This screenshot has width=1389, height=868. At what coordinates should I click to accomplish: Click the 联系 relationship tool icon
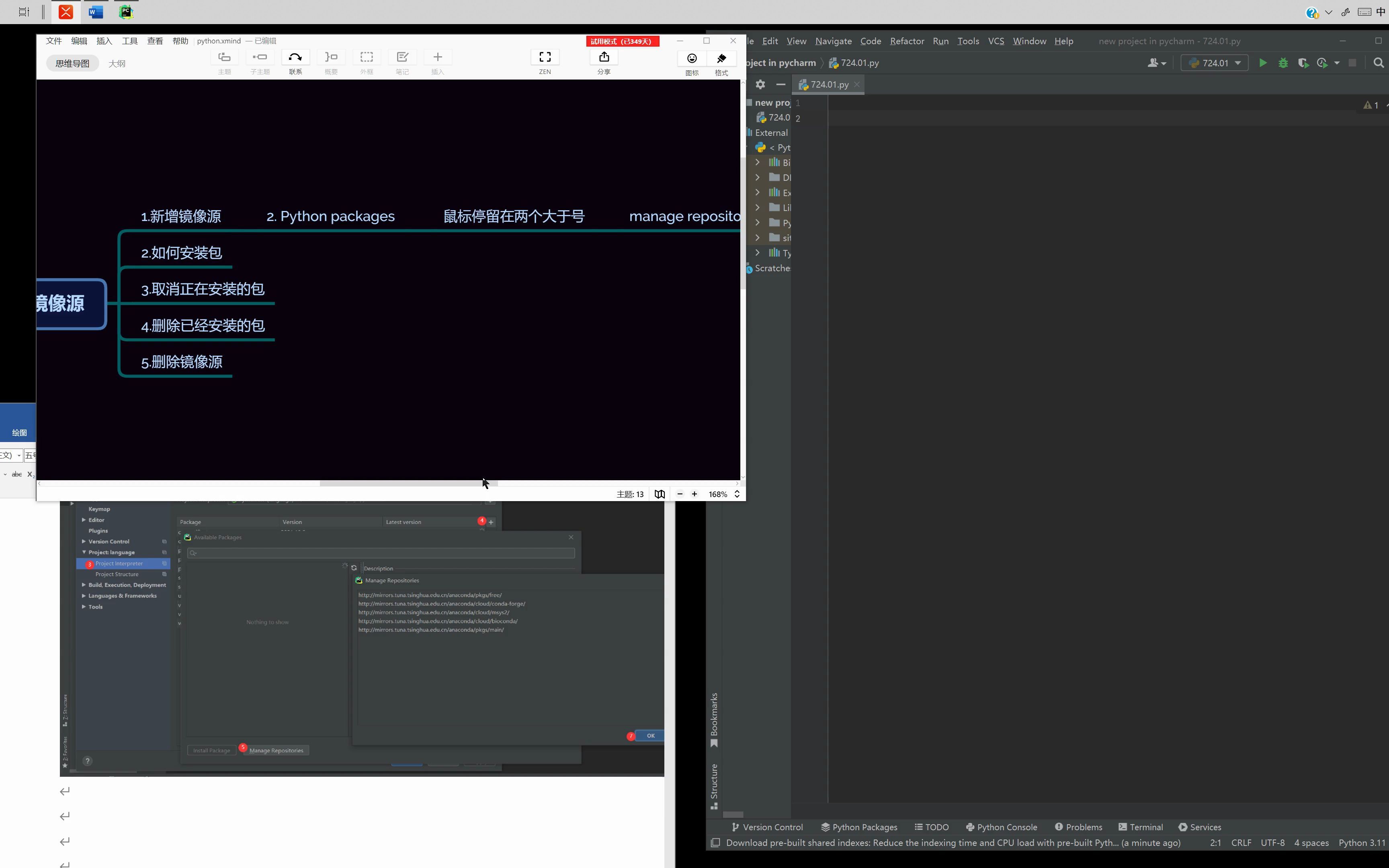pos(295,57)
